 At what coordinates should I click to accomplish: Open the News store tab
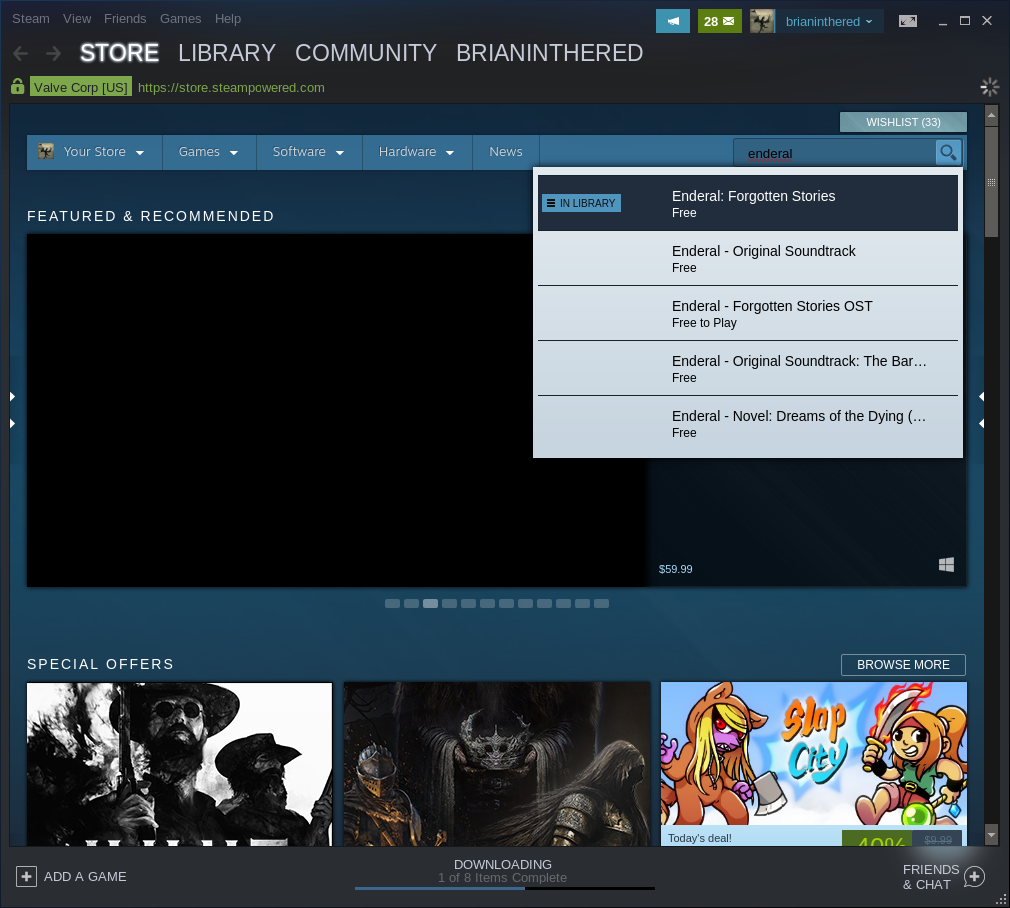pyautogui.click(x=506, y=152)
